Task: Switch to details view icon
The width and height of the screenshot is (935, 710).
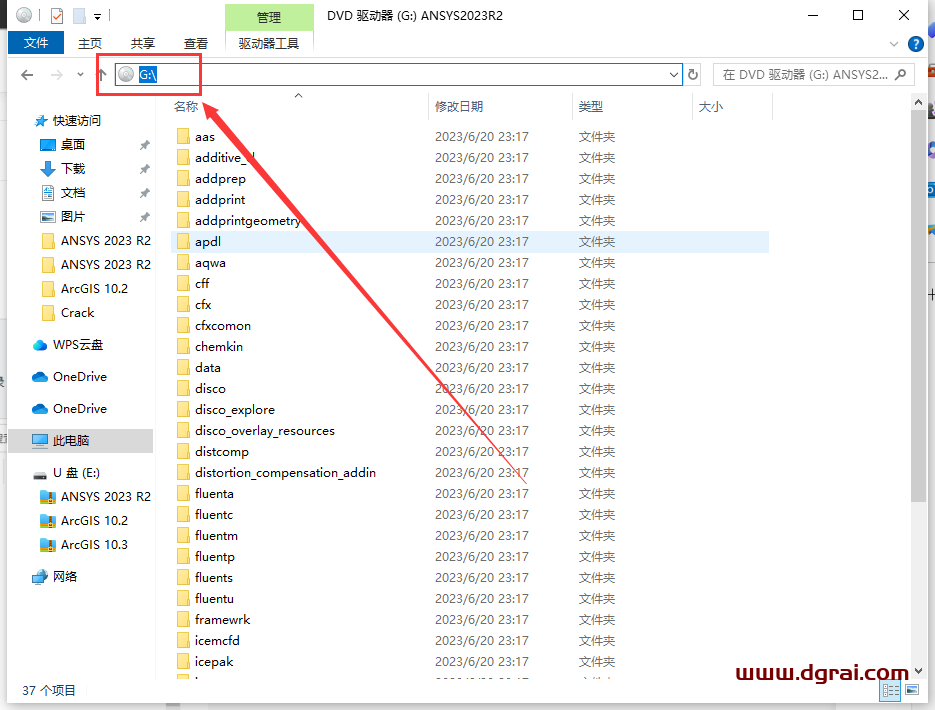Action: click(x=891, y=690)
